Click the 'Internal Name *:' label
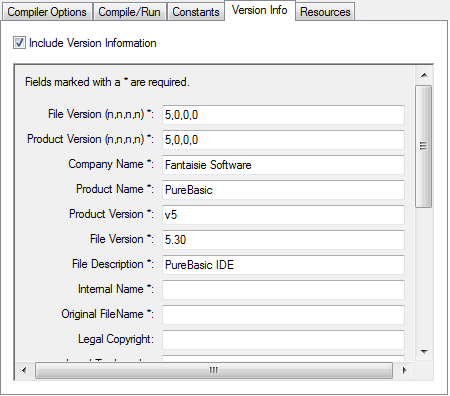The image size is (450, 396). [116, 289]
